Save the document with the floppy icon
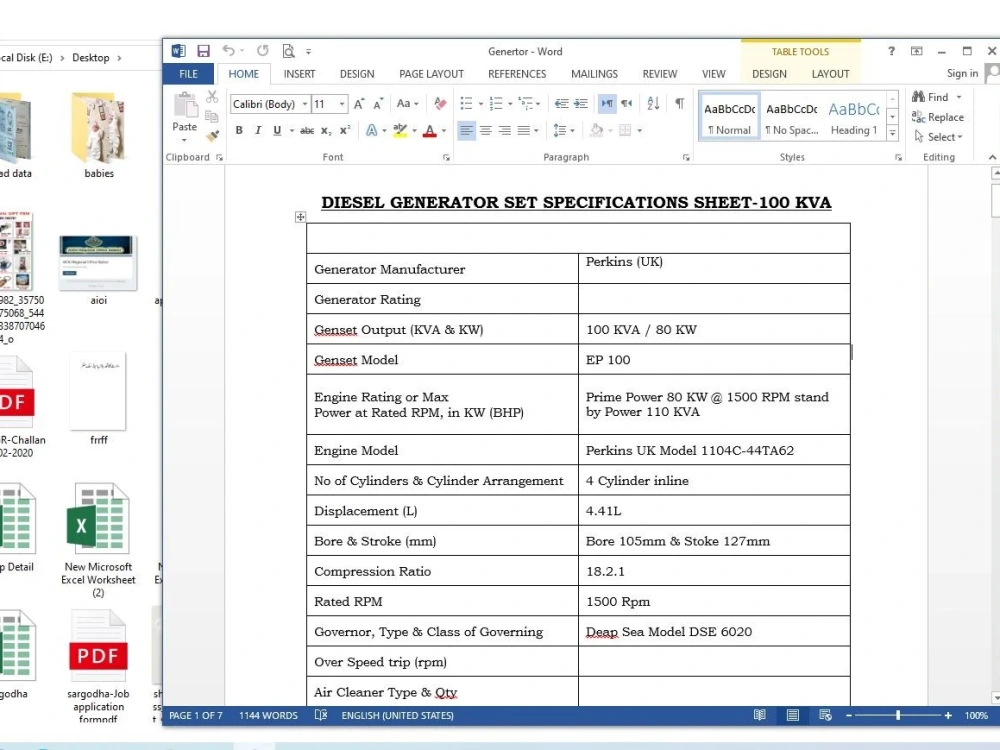Screen dimensions: 1000x750 (203, 51)
